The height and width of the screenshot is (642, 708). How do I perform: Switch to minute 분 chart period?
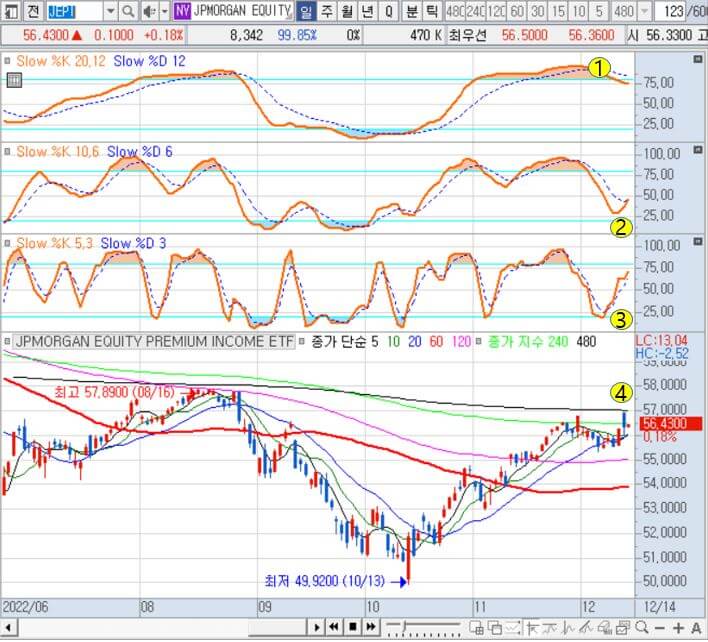(x=412, y=11)
